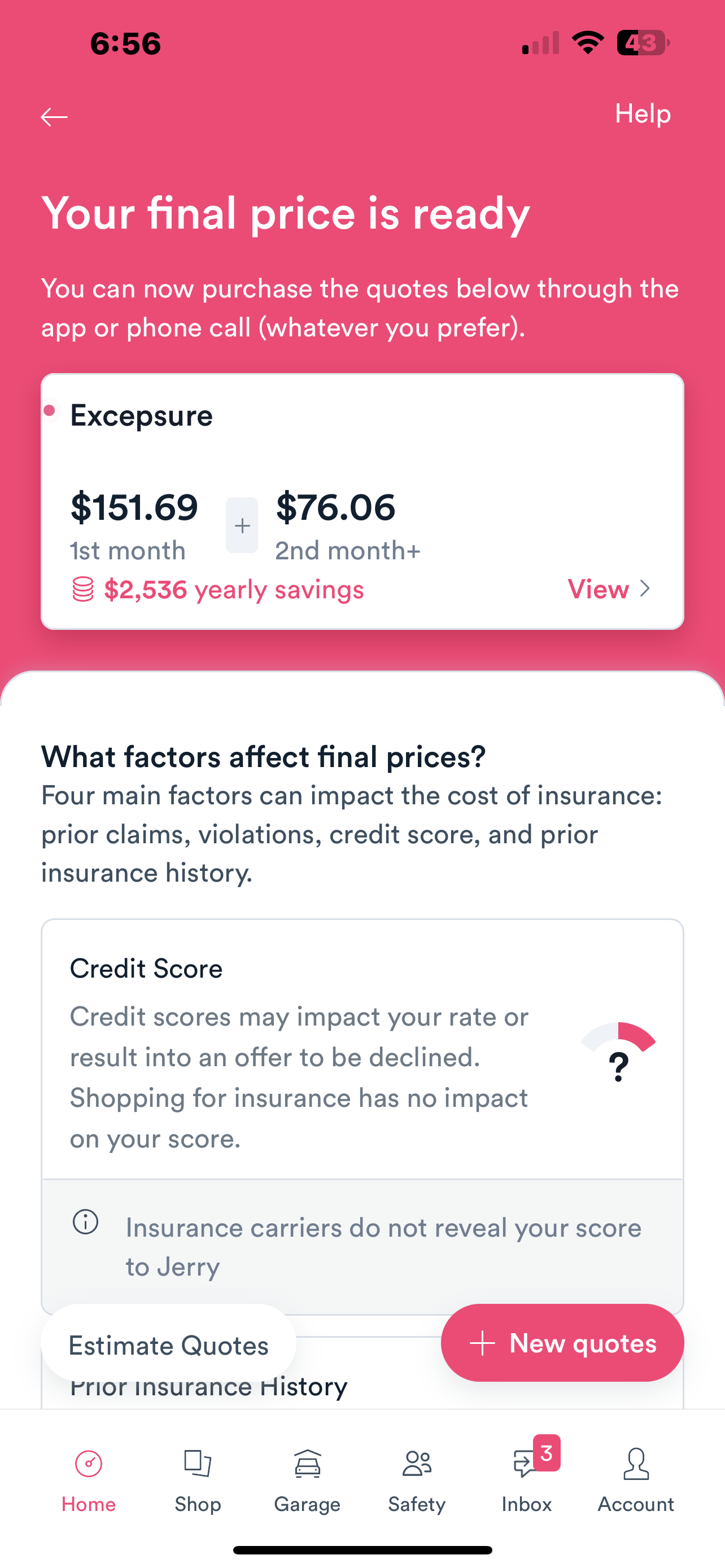Image resolution: width=725 pixels, height=1568 pixels.
Task: Tap the plus icon between monthly prices
Action: (x=242, y=525)
